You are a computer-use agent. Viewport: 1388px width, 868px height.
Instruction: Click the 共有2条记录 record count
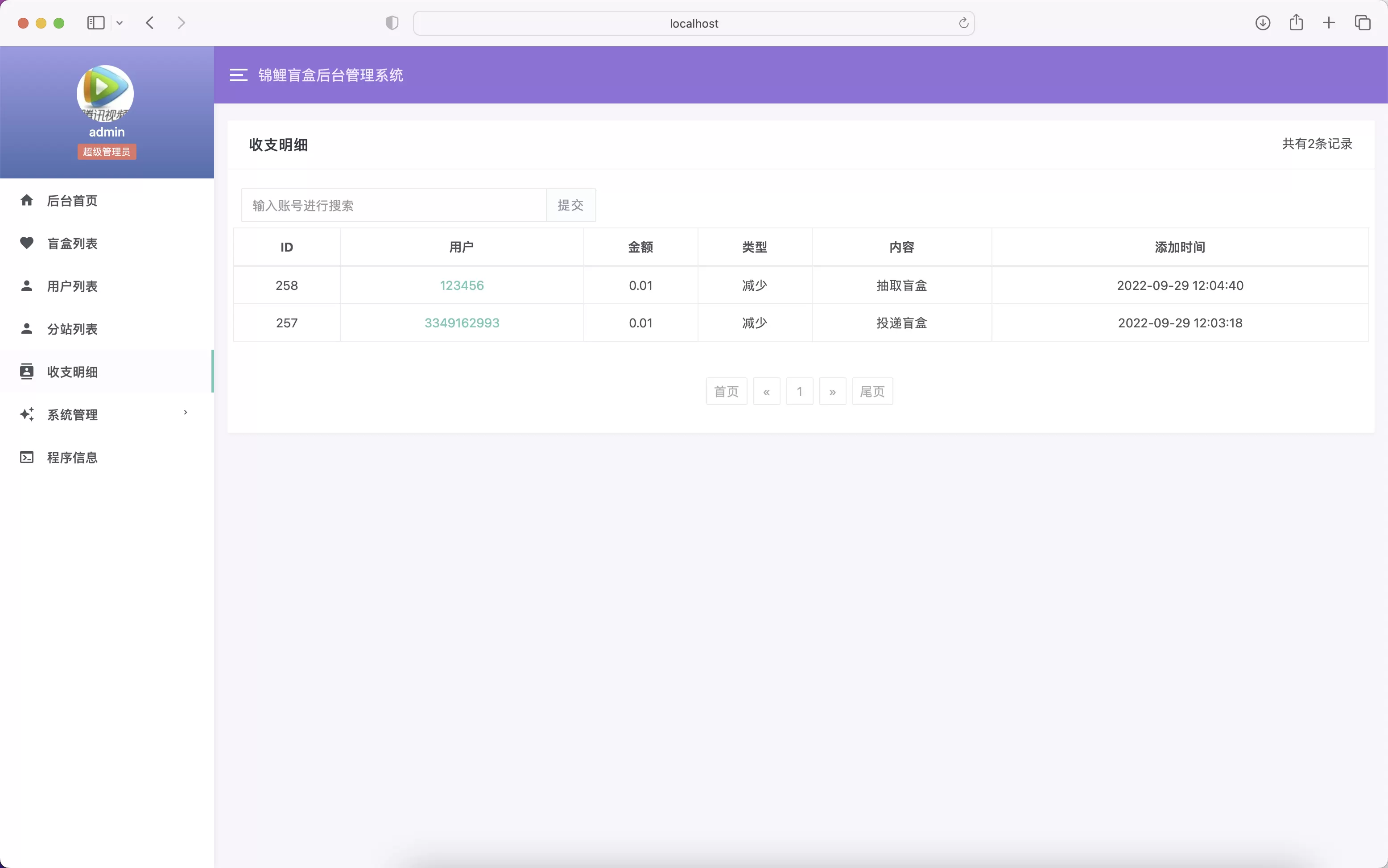1317,144
